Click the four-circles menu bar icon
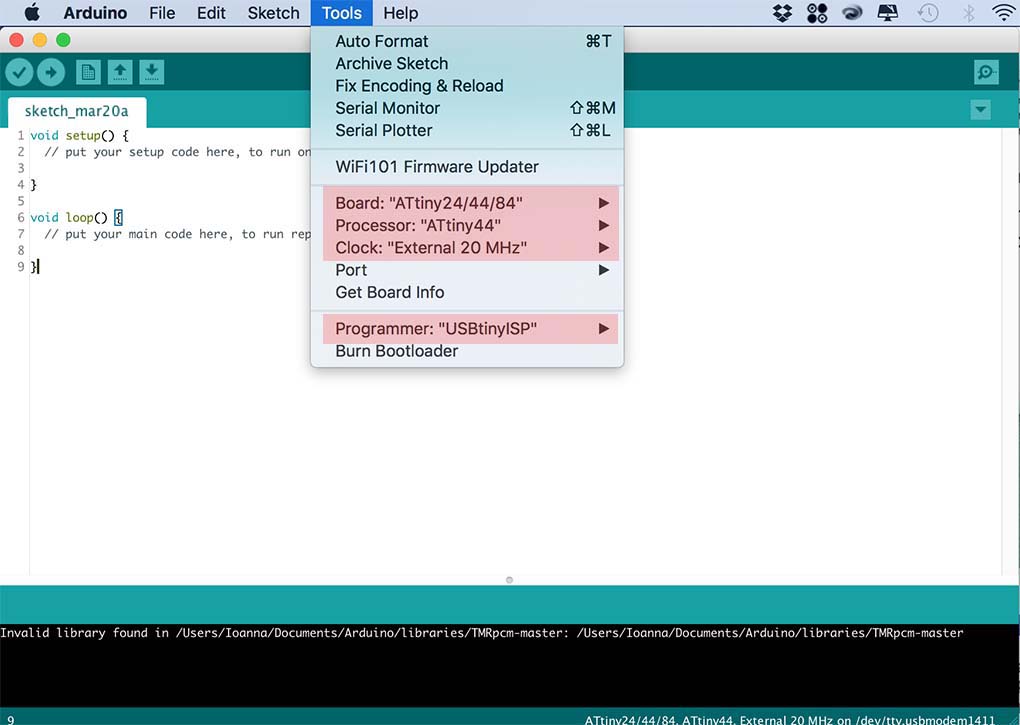 click(x=817, y=13)
